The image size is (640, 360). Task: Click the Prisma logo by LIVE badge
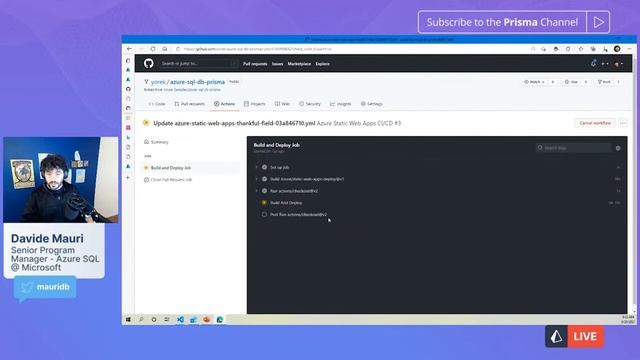pos(556,336)
